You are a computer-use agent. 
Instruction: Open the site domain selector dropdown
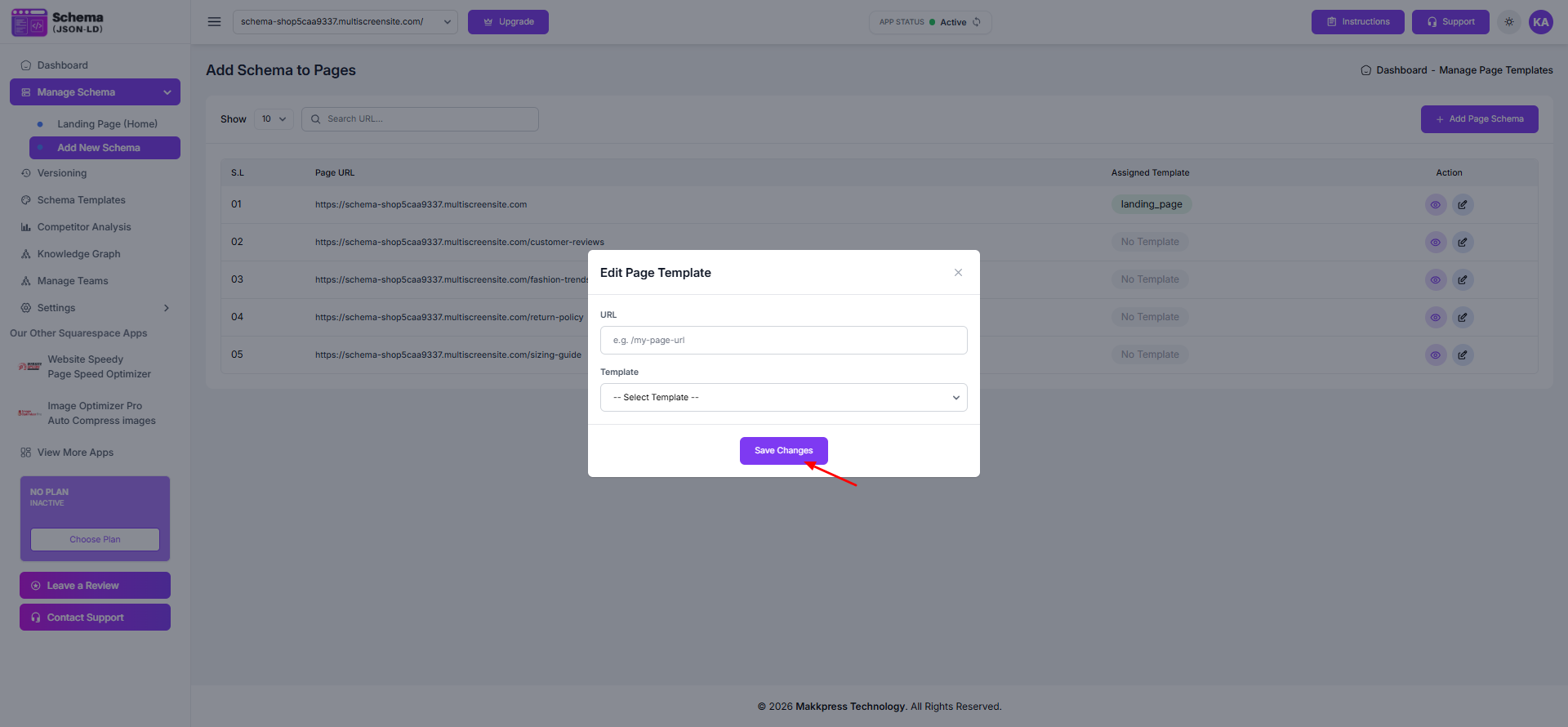click(345, 22)
